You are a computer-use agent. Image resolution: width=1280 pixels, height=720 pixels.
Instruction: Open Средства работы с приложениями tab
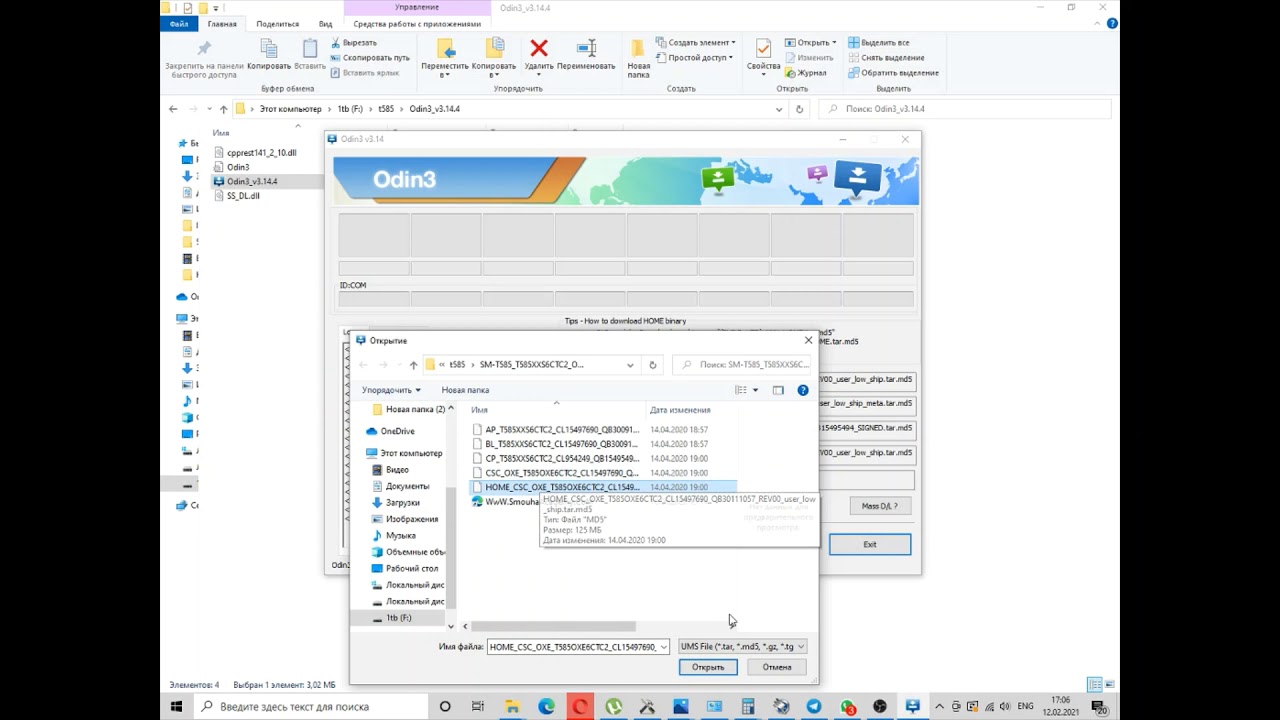[x=417, y=24]
